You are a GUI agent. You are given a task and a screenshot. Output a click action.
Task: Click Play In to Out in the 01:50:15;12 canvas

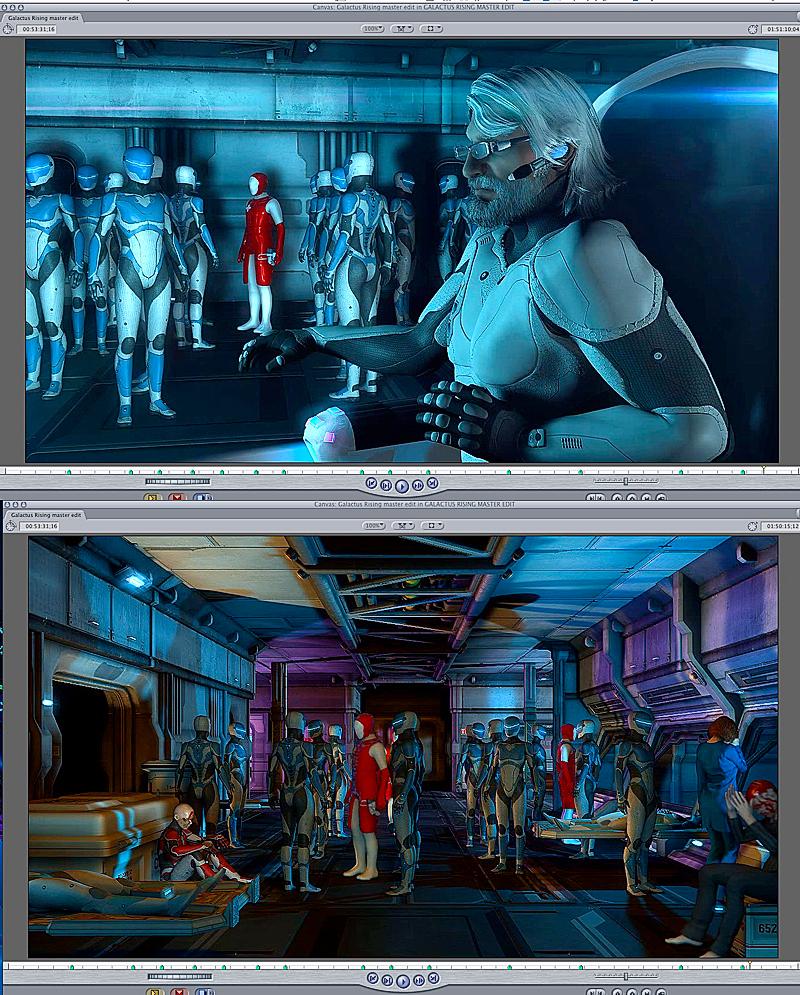click(x=387, y=980)
